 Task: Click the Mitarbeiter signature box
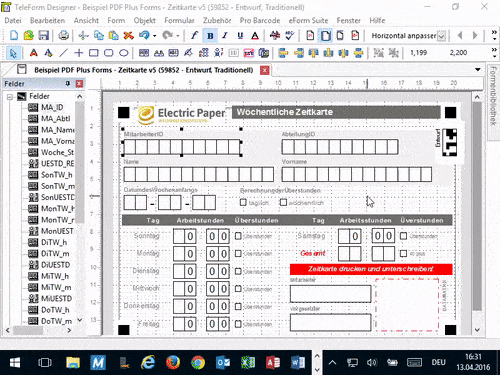tap(330, 294)
